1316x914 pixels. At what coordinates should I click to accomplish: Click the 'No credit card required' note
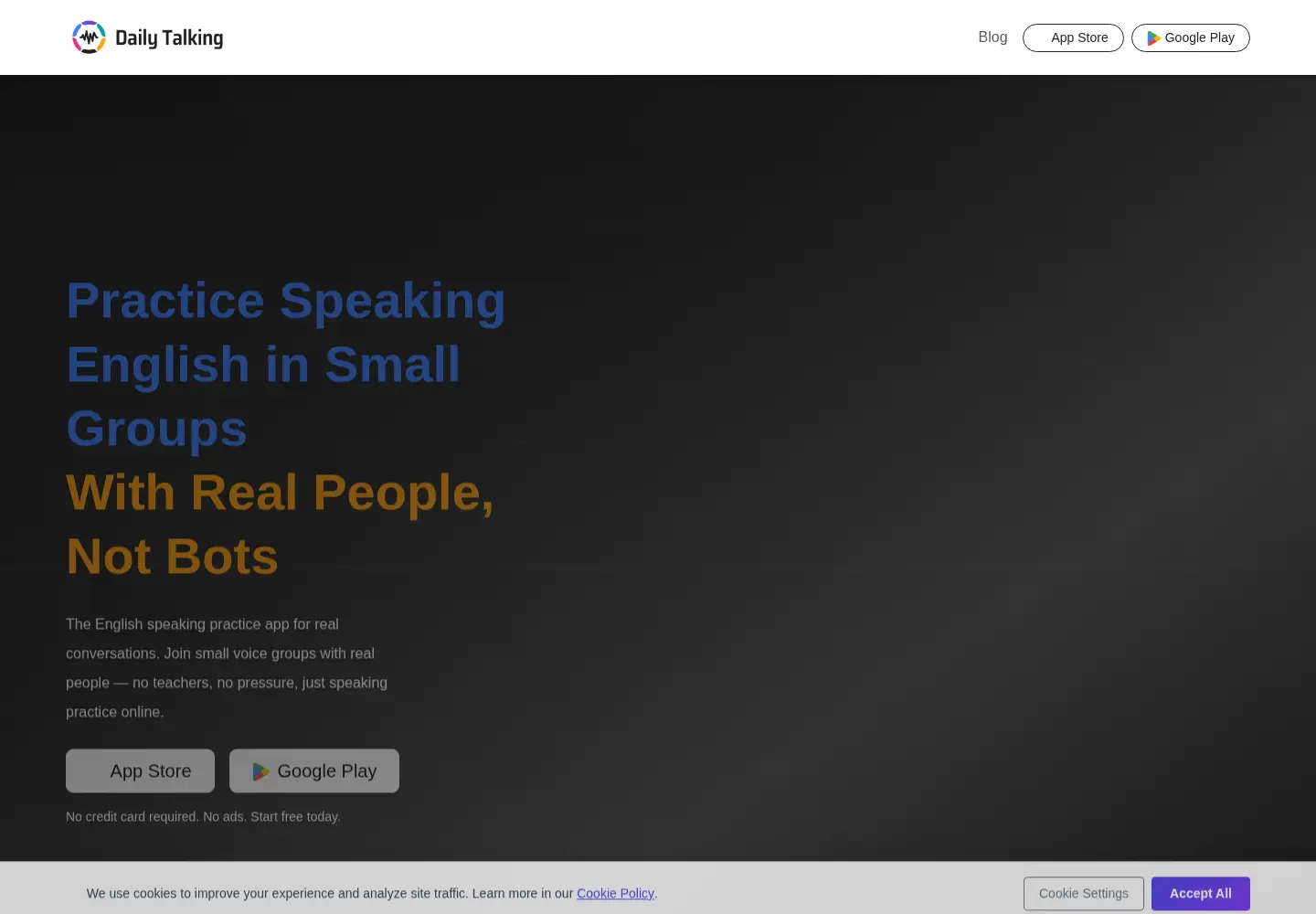pyautogui.click(x=203, y=816)
